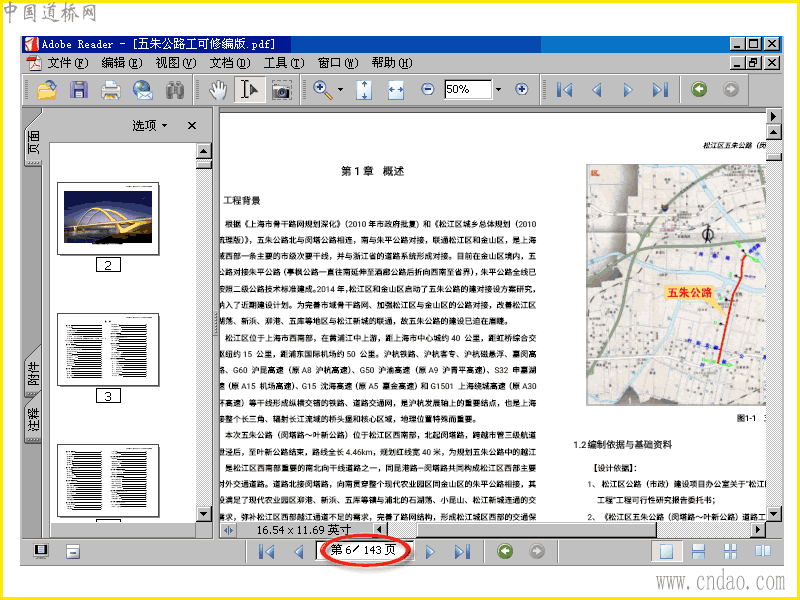The height and width of the screenshot is (600, 800).
Task: Click document vertical scroll down arrow
Action: coord(774,513)
